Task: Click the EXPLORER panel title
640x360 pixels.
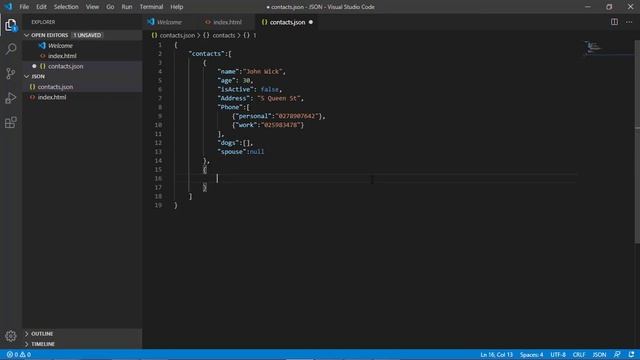Action: (43, 22)
